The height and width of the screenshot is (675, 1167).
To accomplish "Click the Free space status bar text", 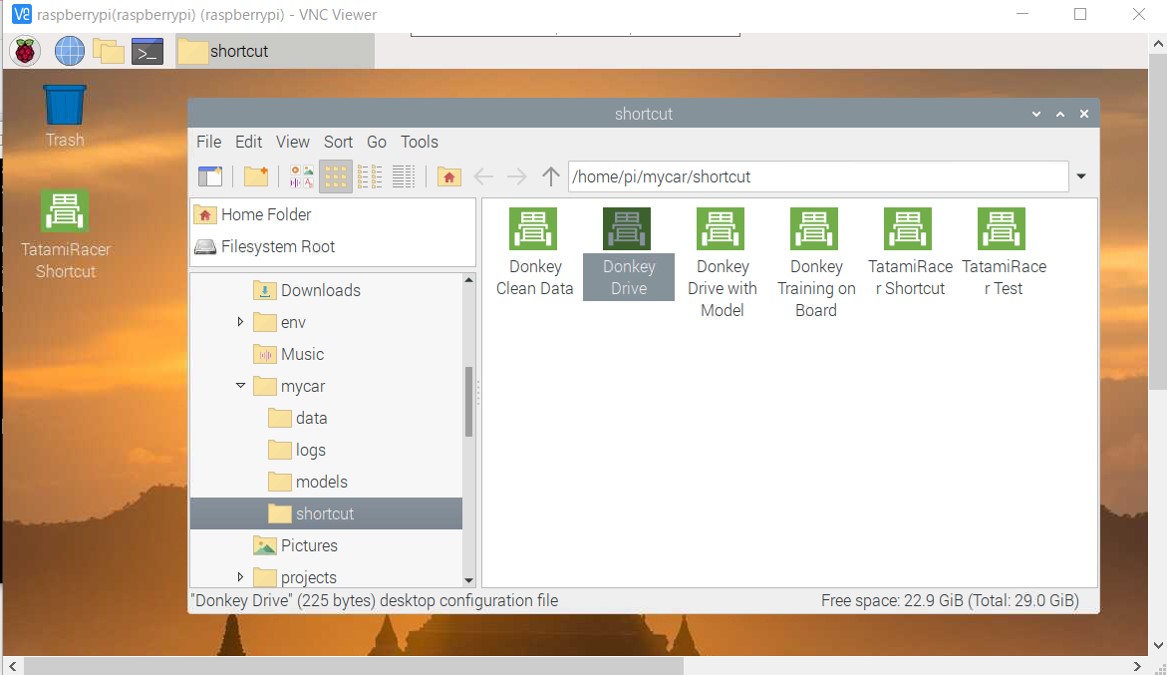I will 950,601.
